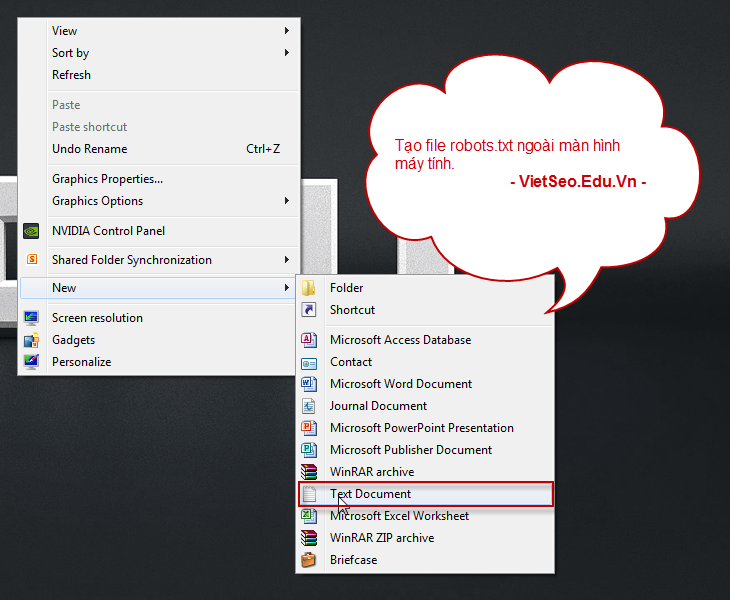Click the Microsoft Word Document icon
Screen dimensions: 730x600
310,384
